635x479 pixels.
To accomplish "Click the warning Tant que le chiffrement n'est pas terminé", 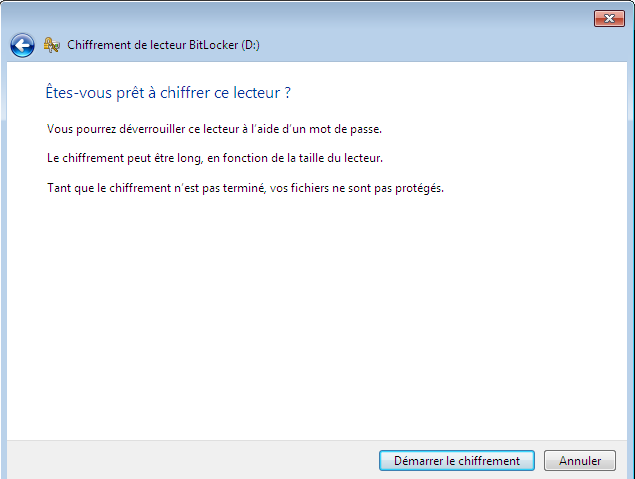I will tap(245, 188).
